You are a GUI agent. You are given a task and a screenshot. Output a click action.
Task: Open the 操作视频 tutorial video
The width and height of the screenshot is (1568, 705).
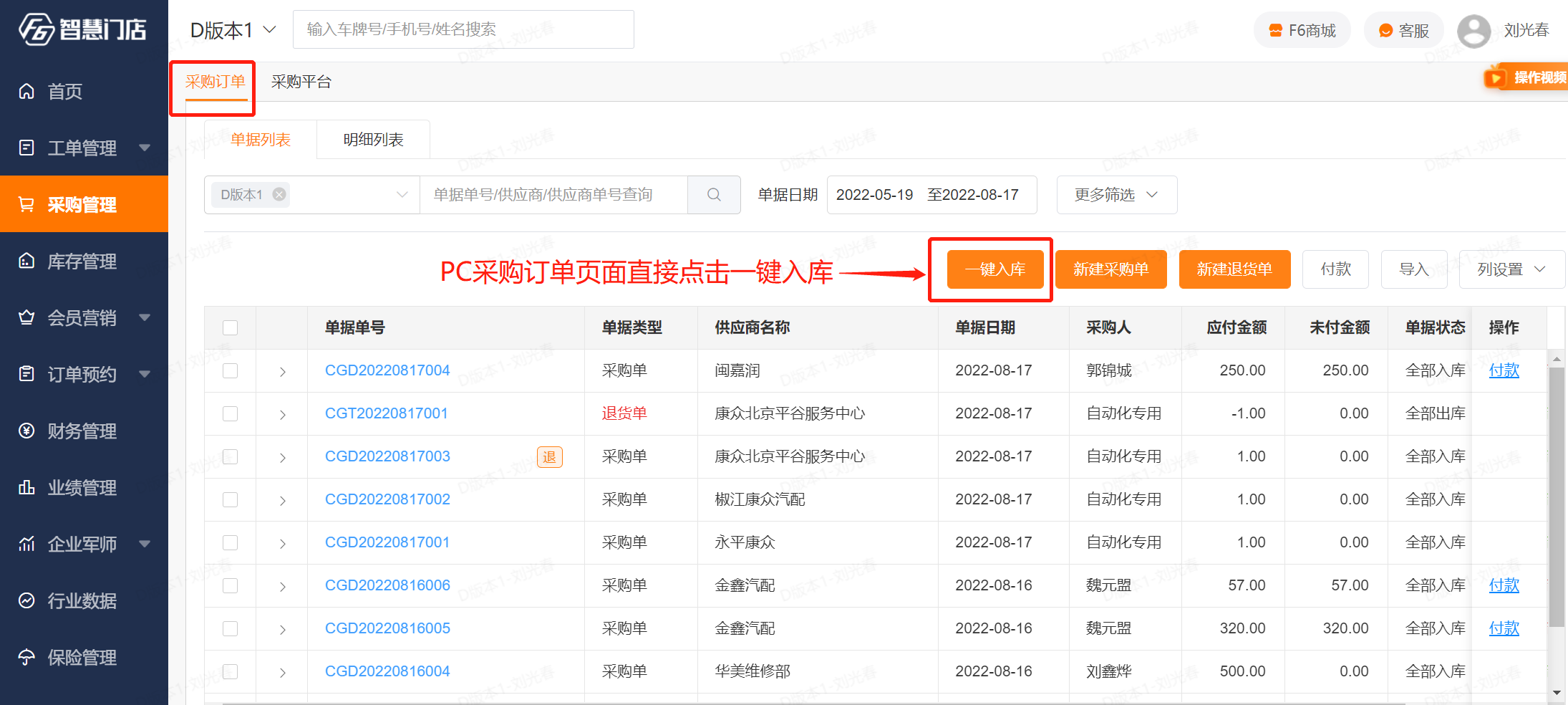pyautogui.click(x=1526, y=77)
